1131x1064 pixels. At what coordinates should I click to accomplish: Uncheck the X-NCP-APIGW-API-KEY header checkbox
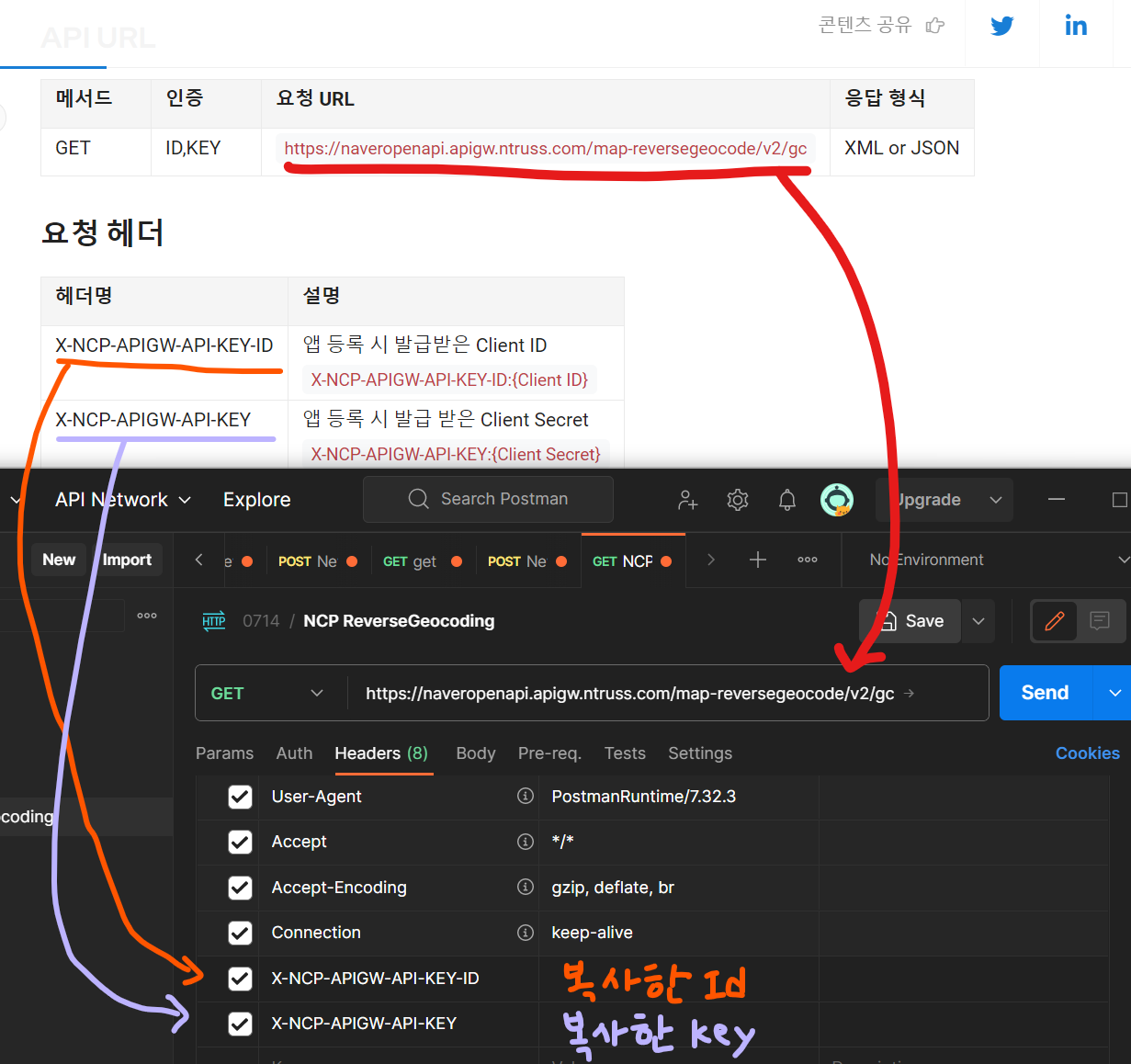[x=240, y=1024]
